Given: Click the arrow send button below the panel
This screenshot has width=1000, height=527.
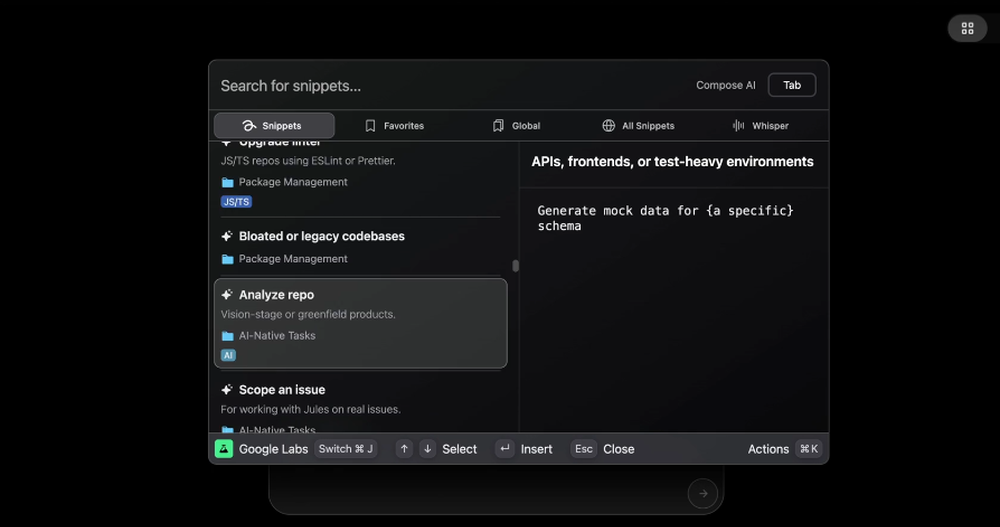Looking at the screenshot, I should [x=703, y=493].
